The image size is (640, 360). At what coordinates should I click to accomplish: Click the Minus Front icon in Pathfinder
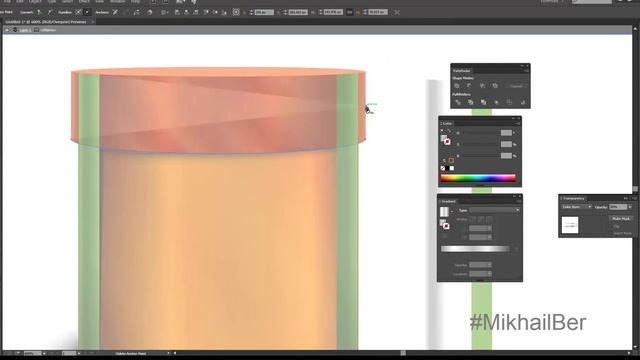pyautogui.click(x=469, y=86)
